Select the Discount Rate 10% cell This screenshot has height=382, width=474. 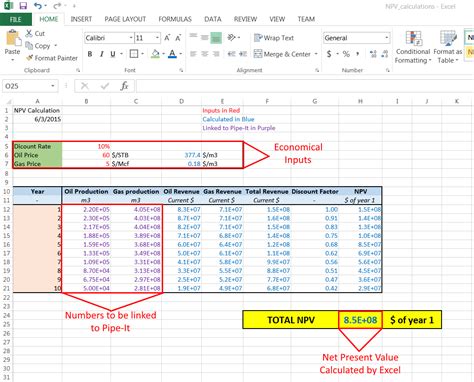point(86,146)
